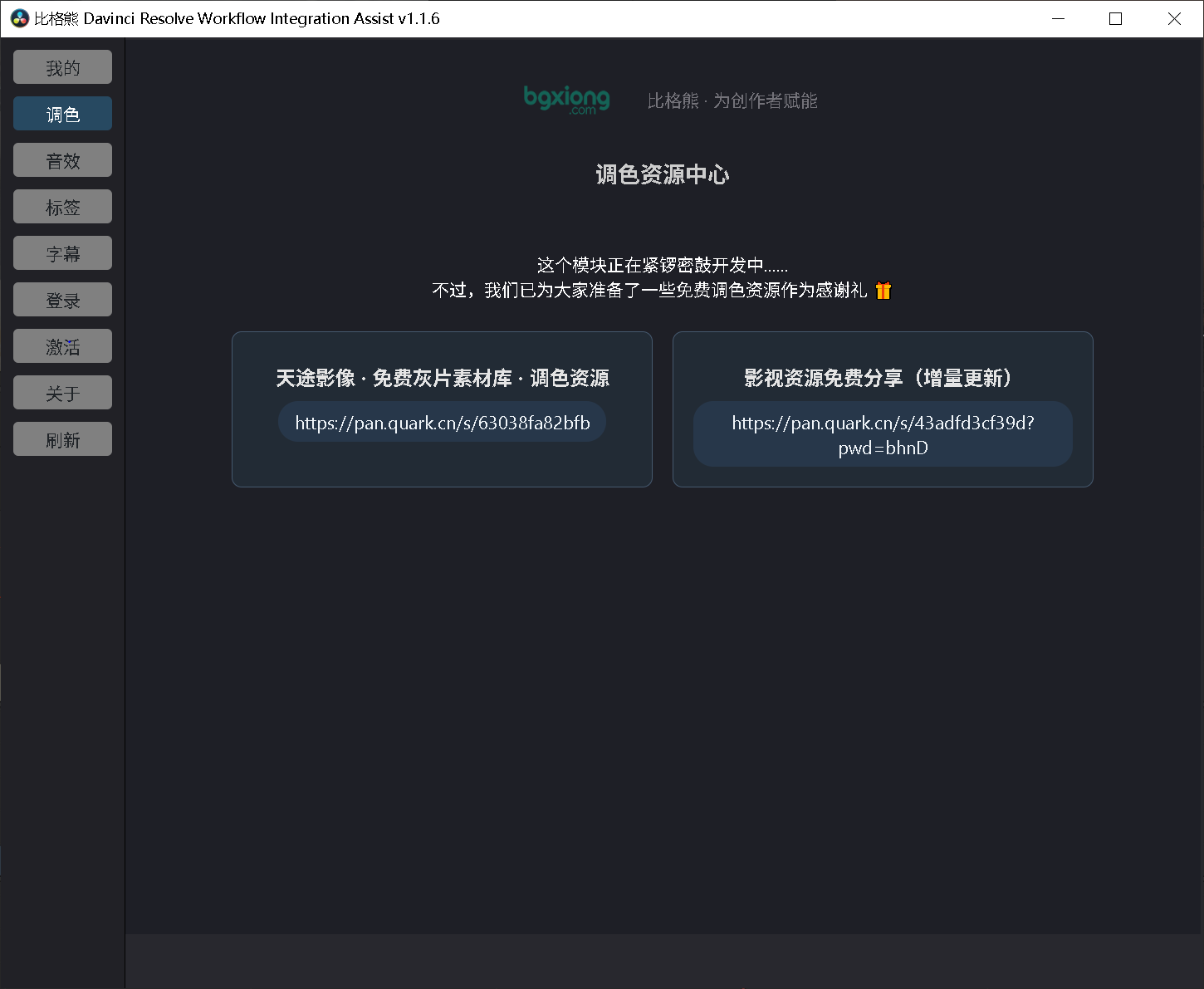Click the 调色资源中心 heading

point(662,174)
